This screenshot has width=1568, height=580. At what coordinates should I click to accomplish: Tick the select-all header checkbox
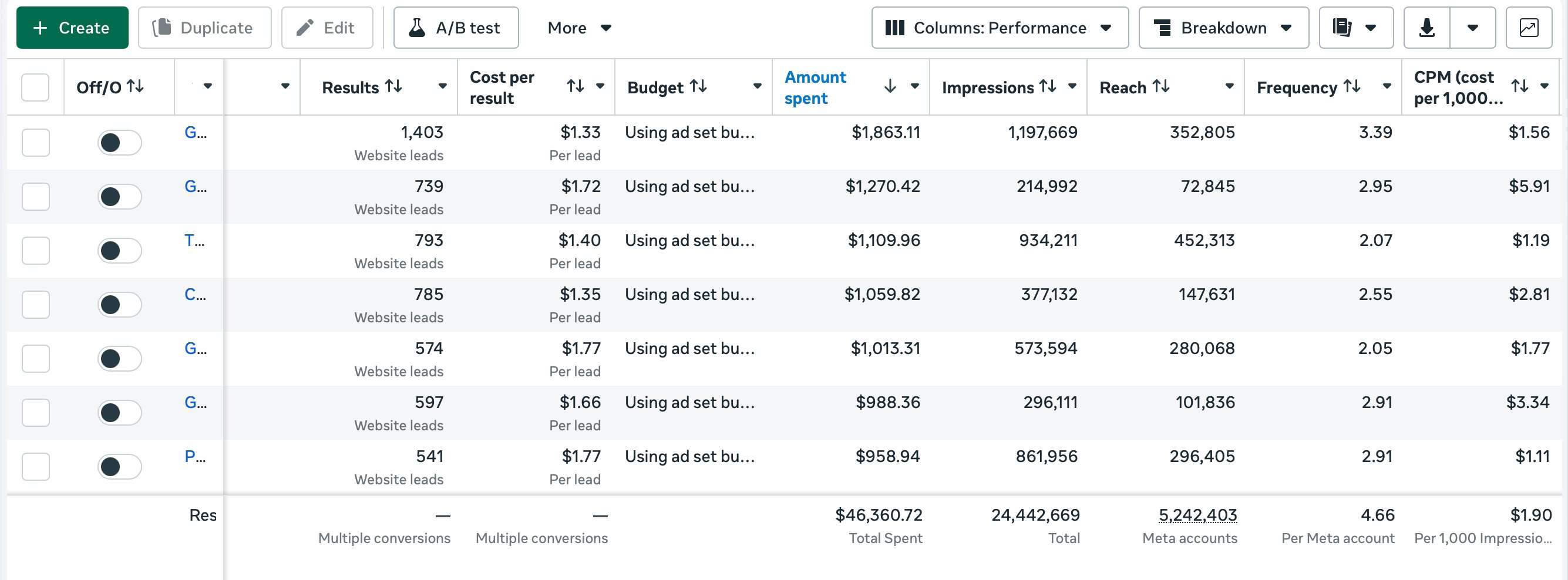(x=35, y=87)
